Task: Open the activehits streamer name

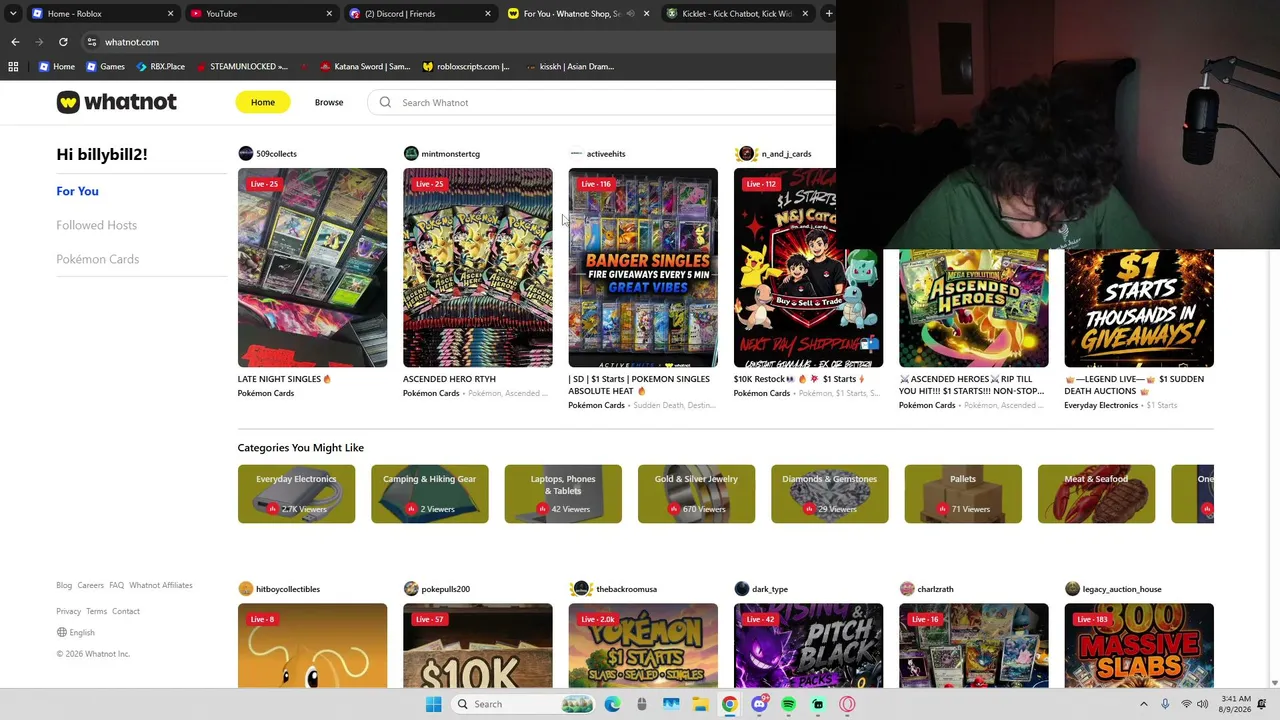Action: 606,154
